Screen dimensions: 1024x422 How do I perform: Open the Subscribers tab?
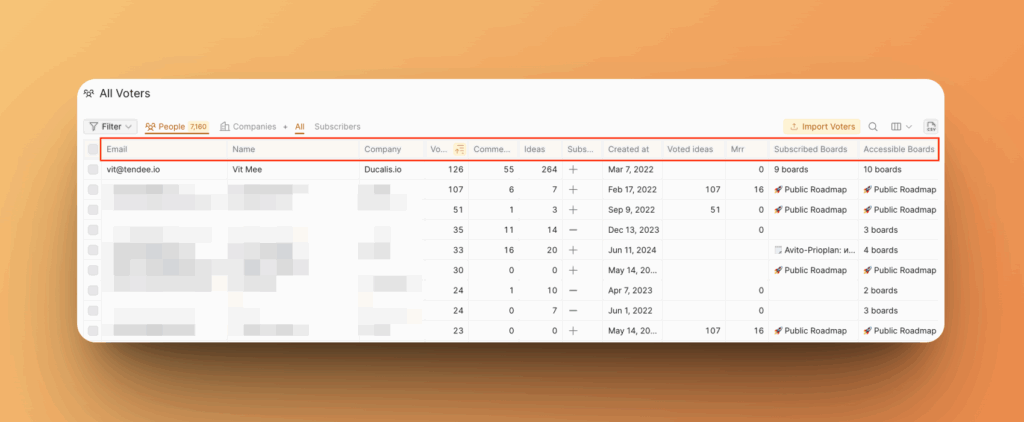pyautogui.click(x=338, y=127)
